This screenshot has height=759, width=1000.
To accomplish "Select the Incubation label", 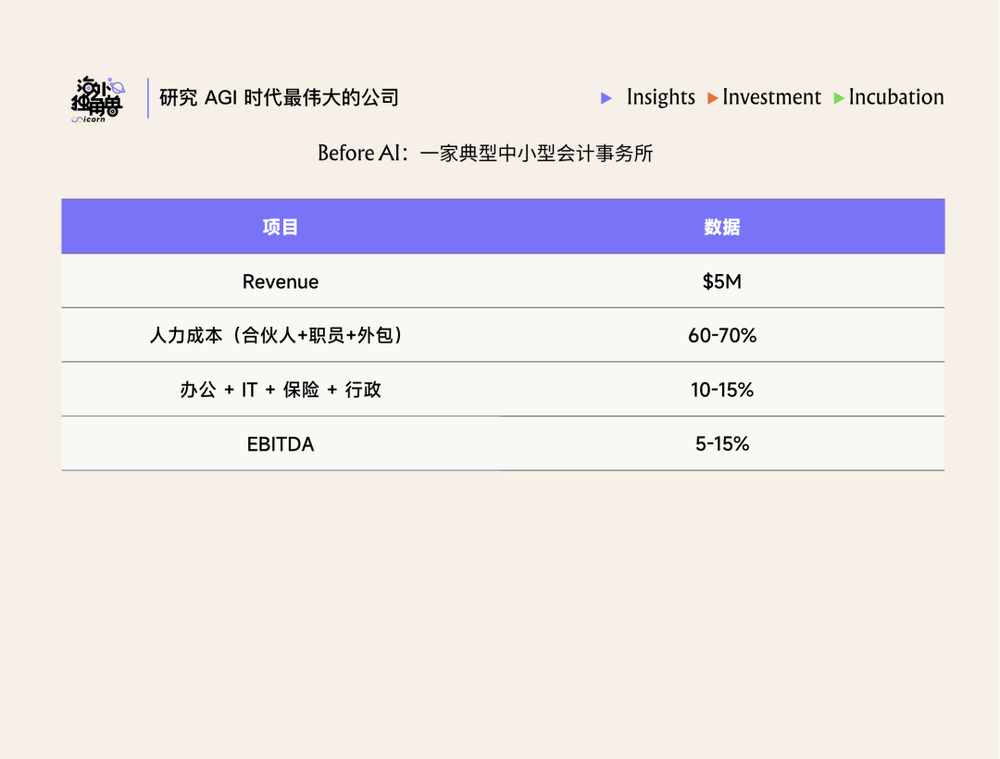I will click(x=896, y=97).
